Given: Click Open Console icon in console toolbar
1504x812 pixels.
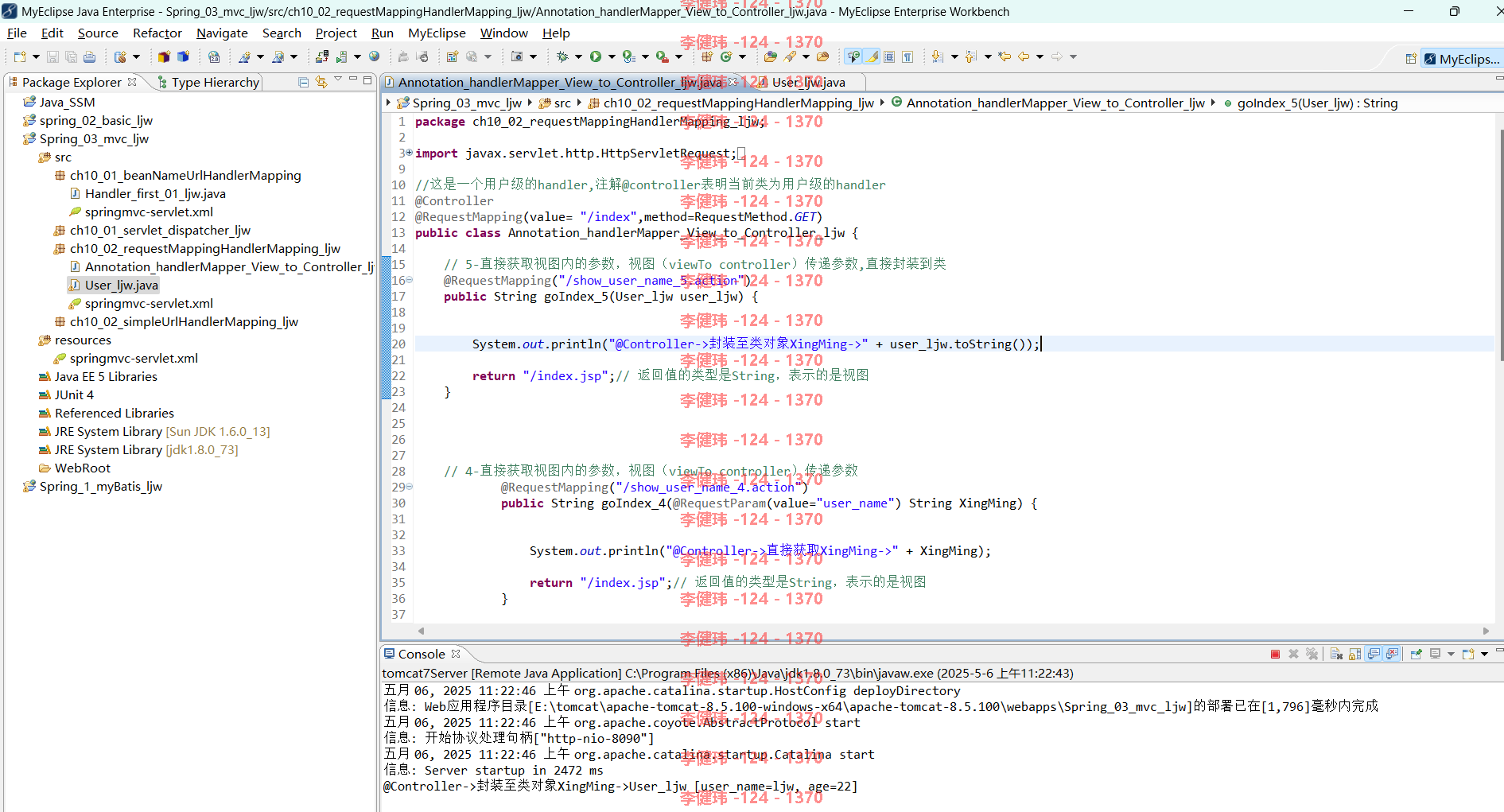Looking at the screenshot, I should click(1468, 654).
